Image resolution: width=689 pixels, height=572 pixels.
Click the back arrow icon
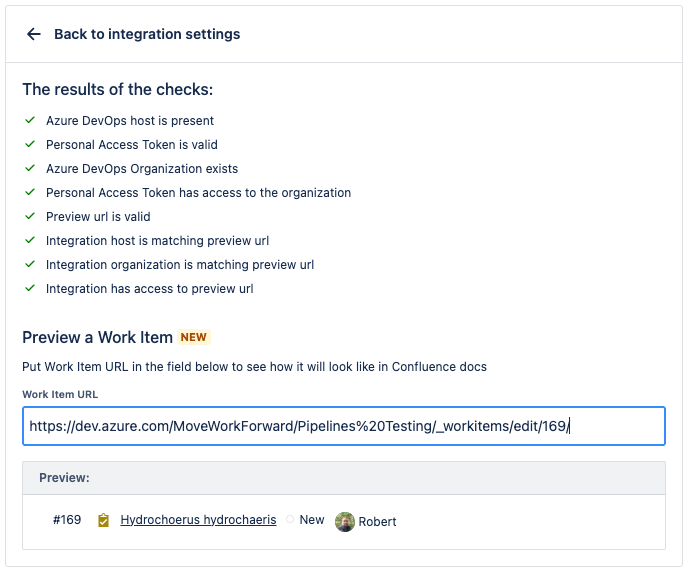pos(34,34)
